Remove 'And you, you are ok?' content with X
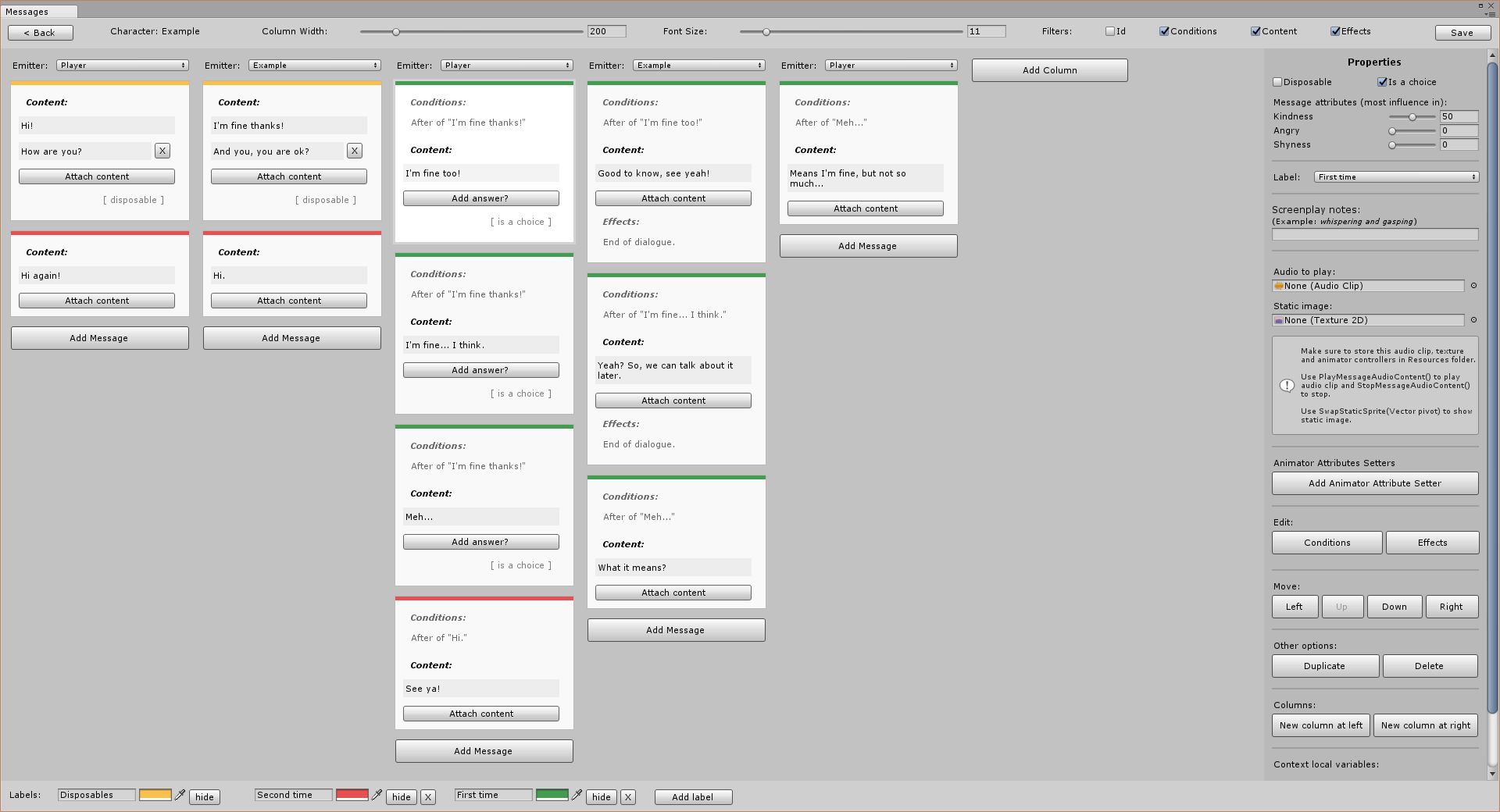The width and height of the screenshot is (1500, 812). (x=354, y=151)
